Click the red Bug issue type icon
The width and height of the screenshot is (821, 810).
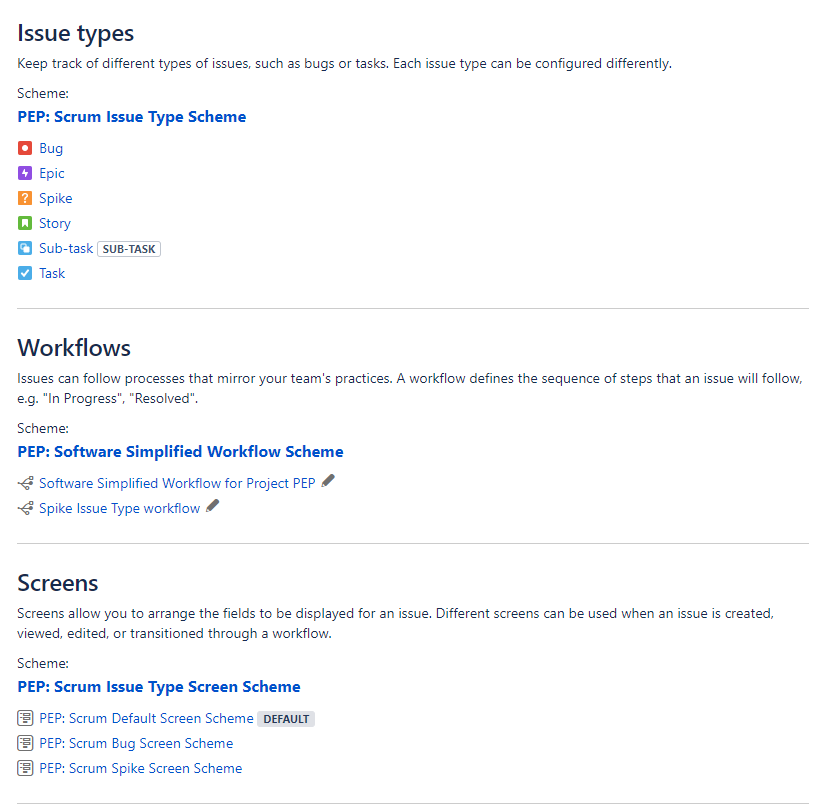(x=23, y=148)
